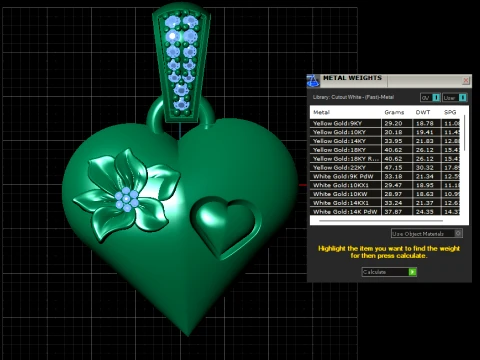Click the Metal Weights scale icon
The height and width of the screenshot is (360, 480).
pyautogui.click(x=313, y=80)
